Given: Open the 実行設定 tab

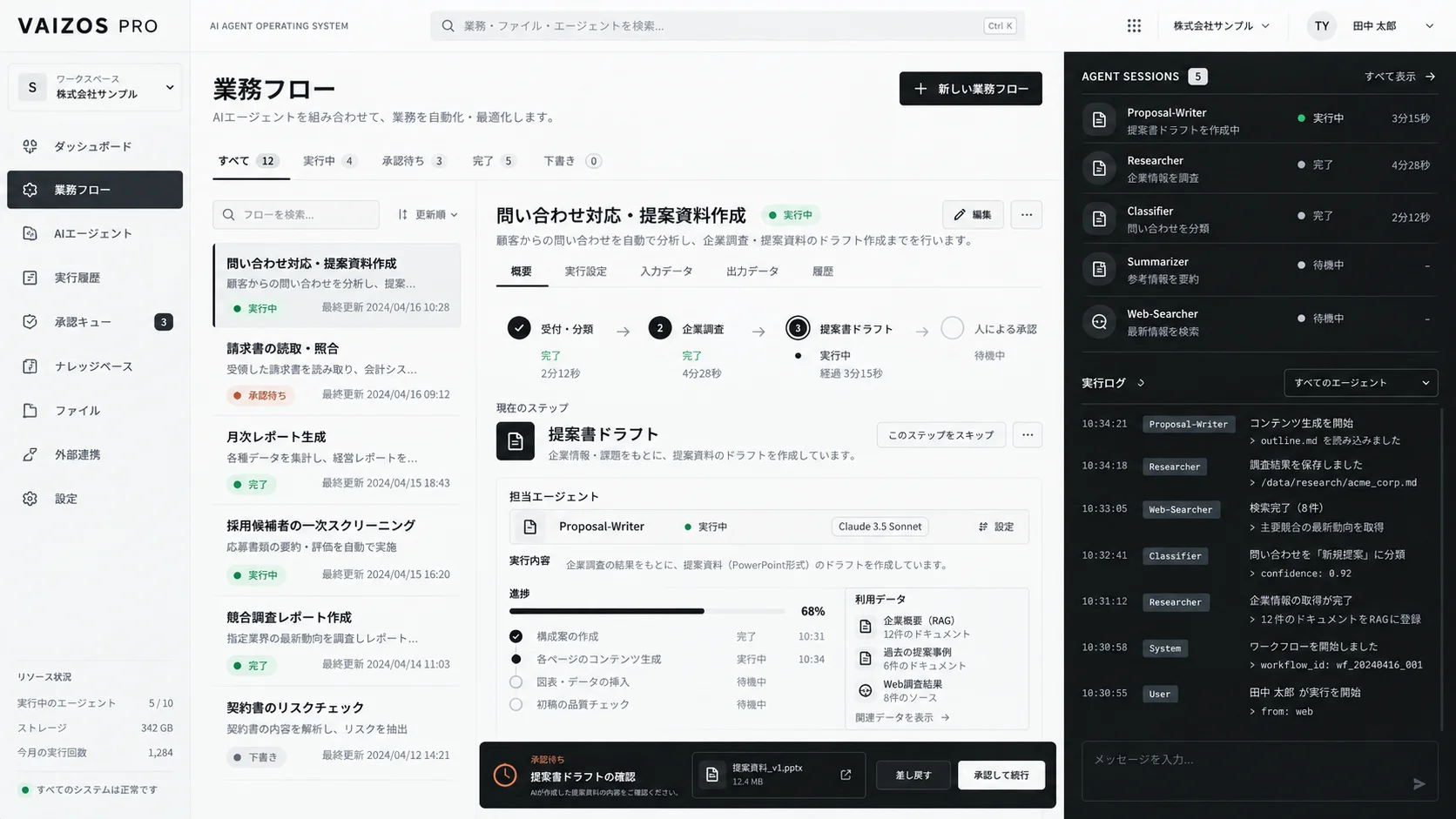Looking at the screenshot, I should coord(585,272).
